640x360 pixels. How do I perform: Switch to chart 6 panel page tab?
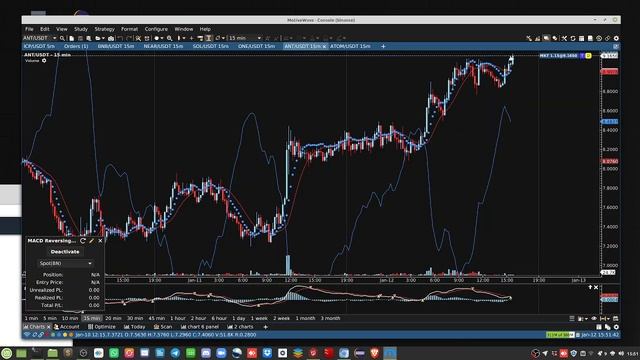click(200, 327)
